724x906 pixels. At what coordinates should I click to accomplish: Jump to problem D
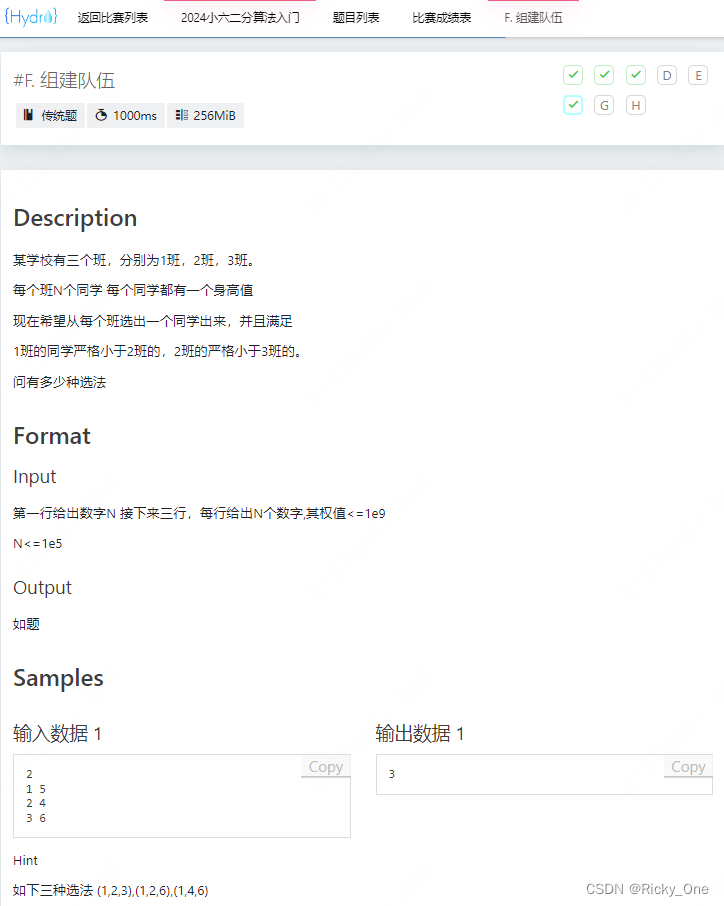point(667,75)
